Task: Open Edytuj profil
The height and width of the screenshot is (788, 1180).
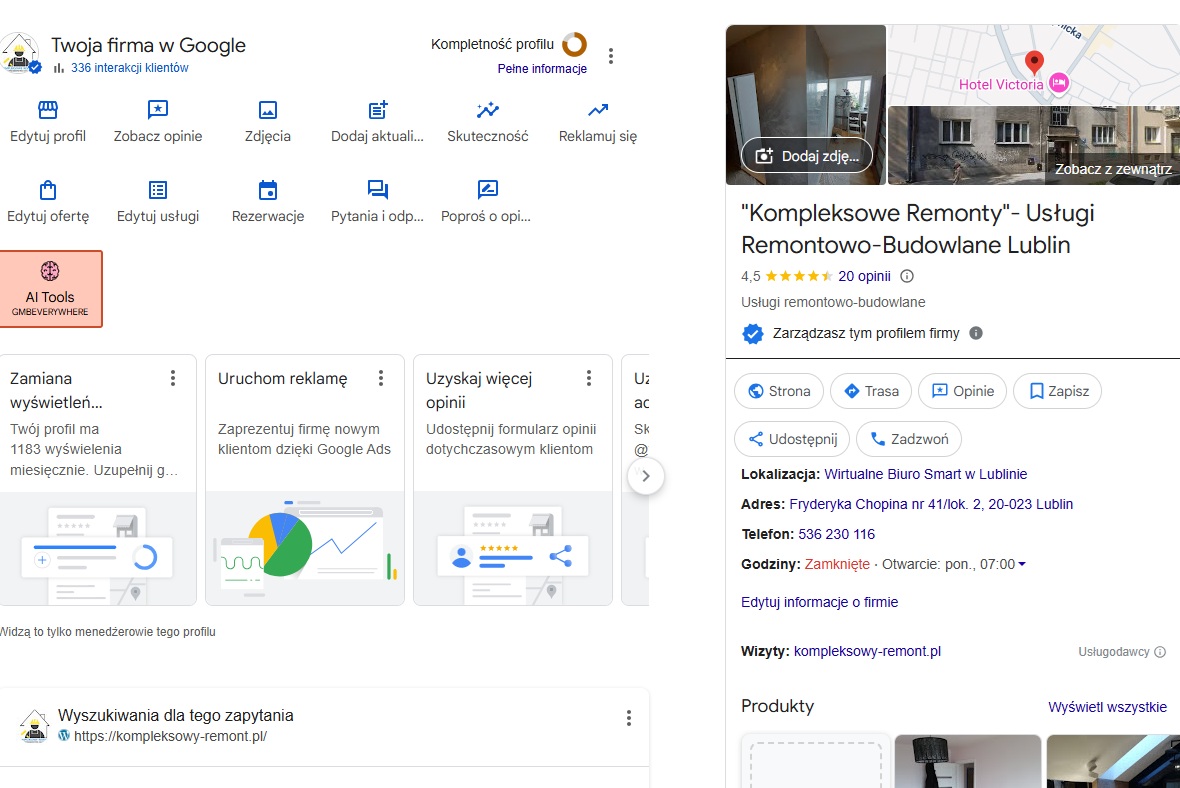Action: (48, 117)
